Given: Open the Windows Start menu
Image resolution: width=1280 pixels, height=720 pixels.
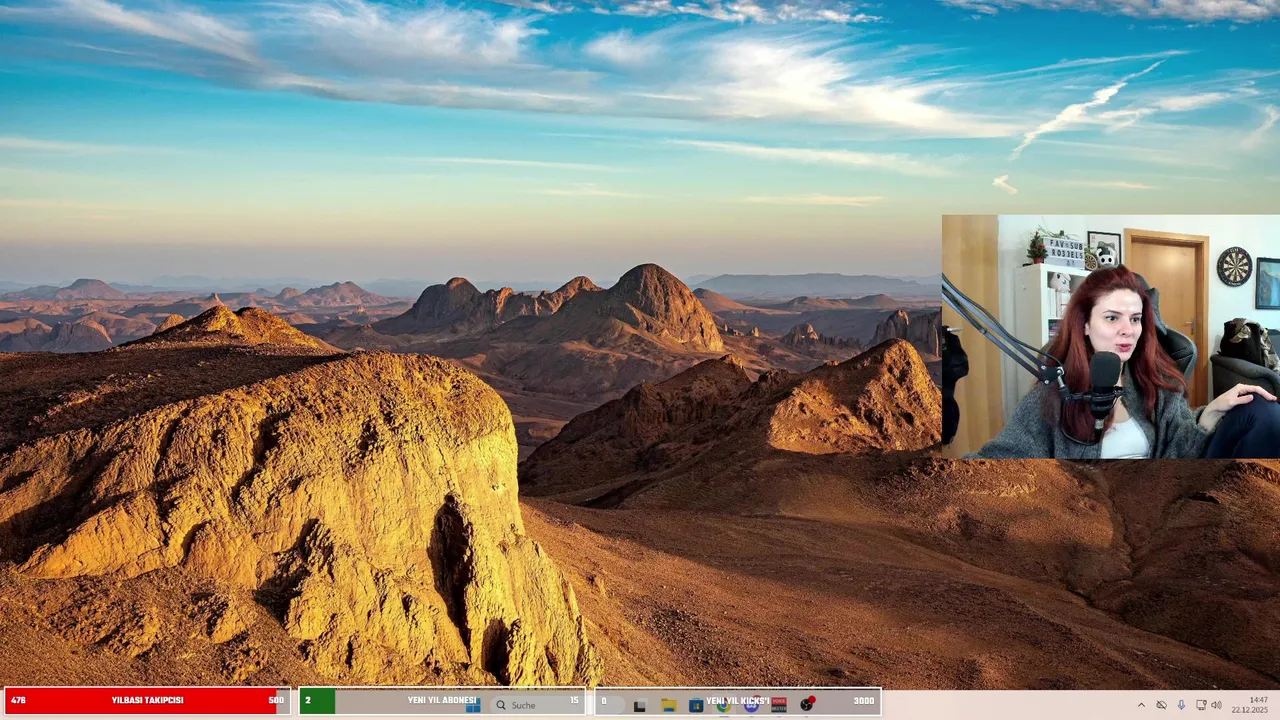Looking at the screenshot, I should [473, 705].
